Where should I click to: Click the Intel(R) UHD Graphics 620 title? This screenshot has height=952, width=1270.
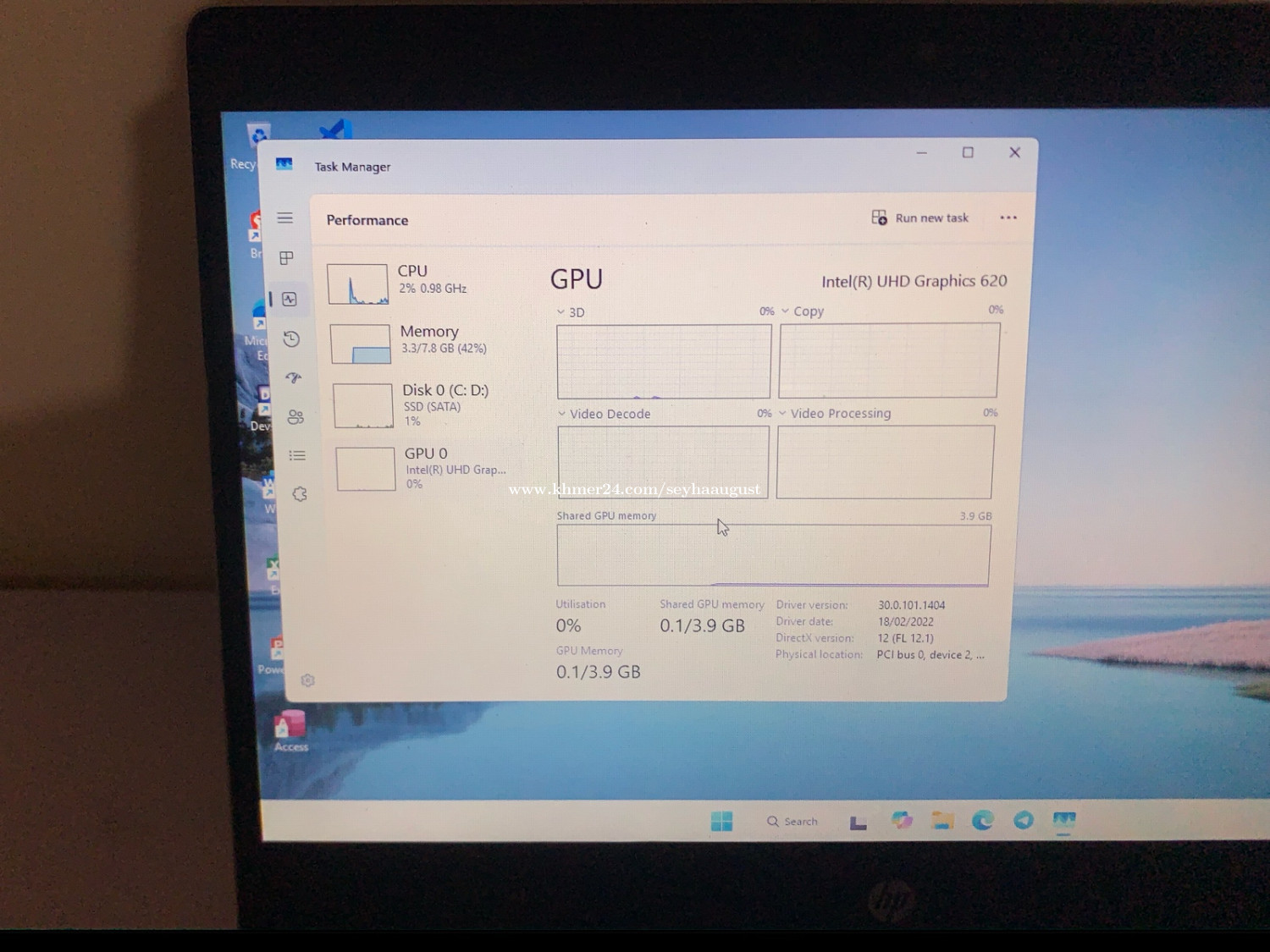914,281
